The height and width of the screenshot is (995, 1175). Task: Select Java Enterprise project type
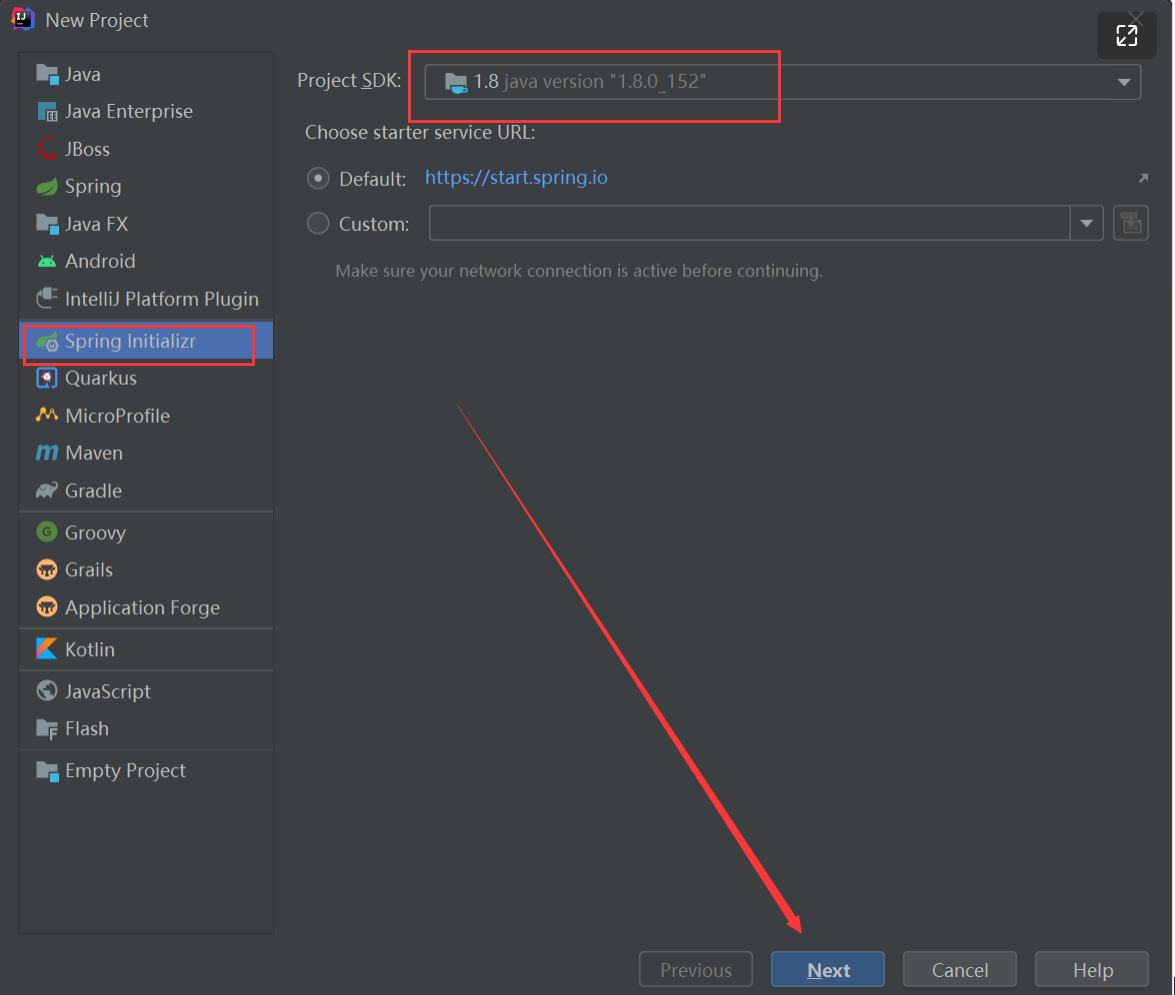pyautogui.click(x=146, y=112)
